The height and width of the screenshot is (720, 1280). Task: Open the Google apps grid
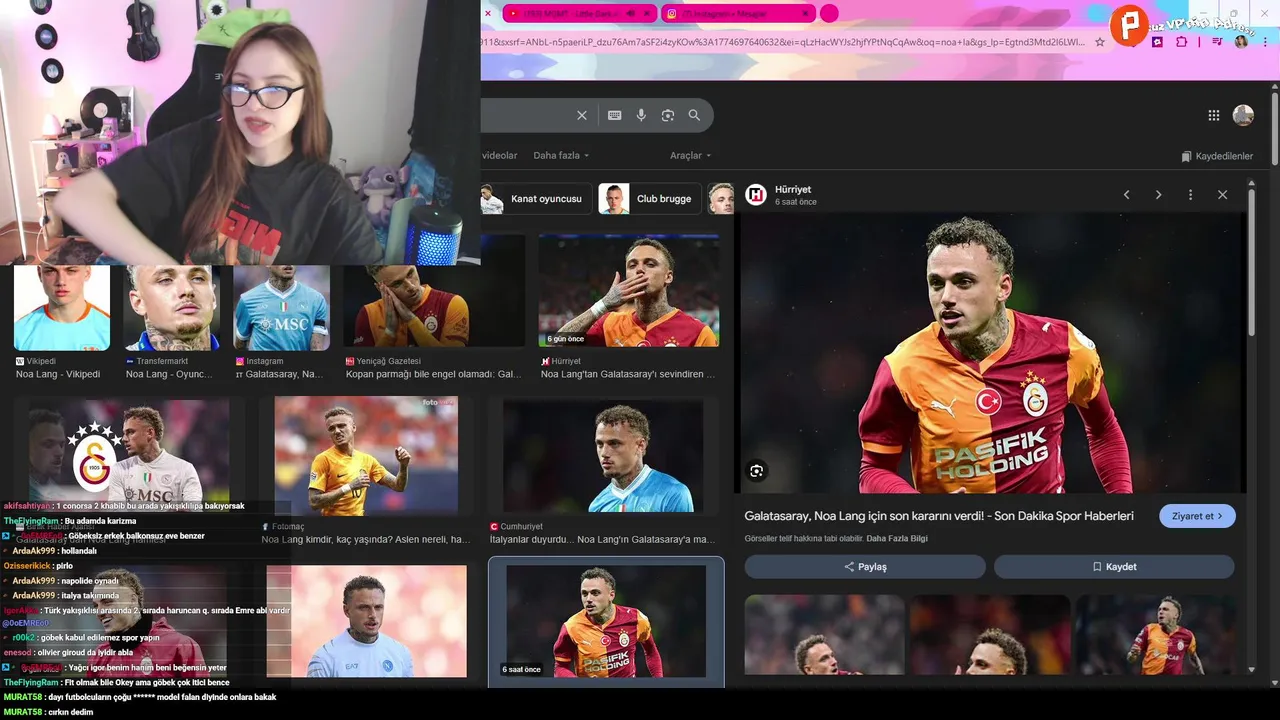(1214, 115)
